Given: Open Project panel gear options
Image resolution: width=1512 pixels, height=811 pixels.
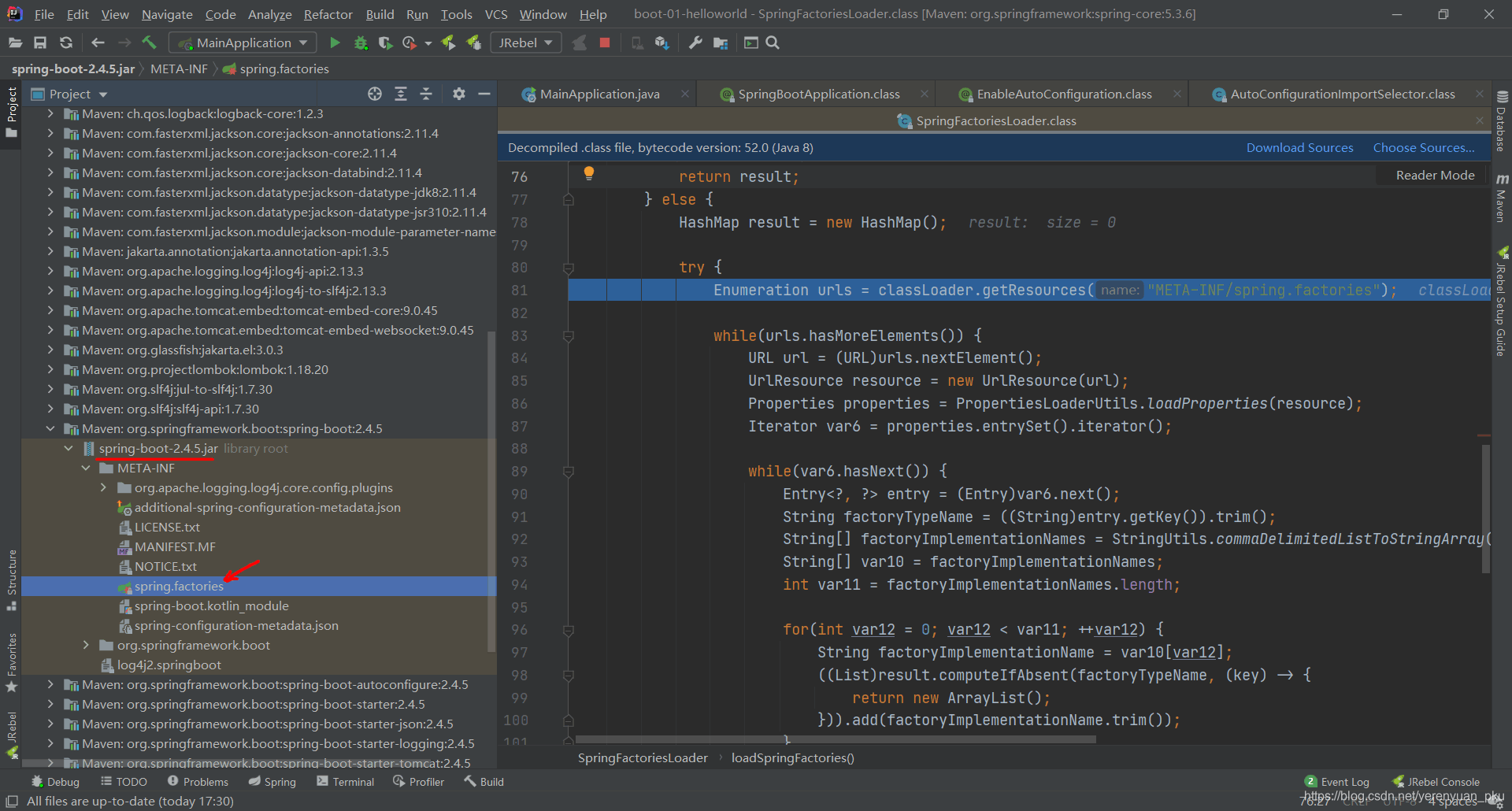Looking at the screenshot, I should tap(459, 94).
